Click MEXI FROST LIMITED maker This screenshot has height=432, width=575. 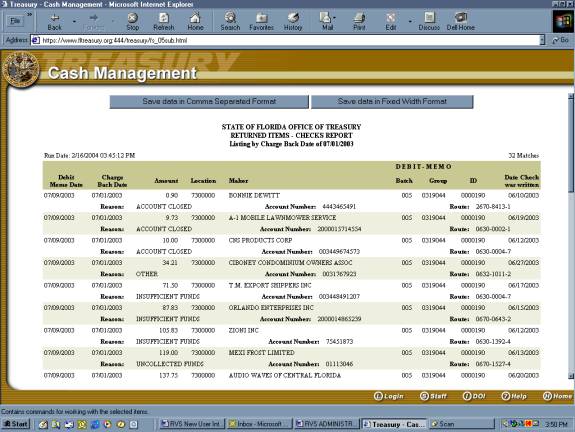[261, 352]
